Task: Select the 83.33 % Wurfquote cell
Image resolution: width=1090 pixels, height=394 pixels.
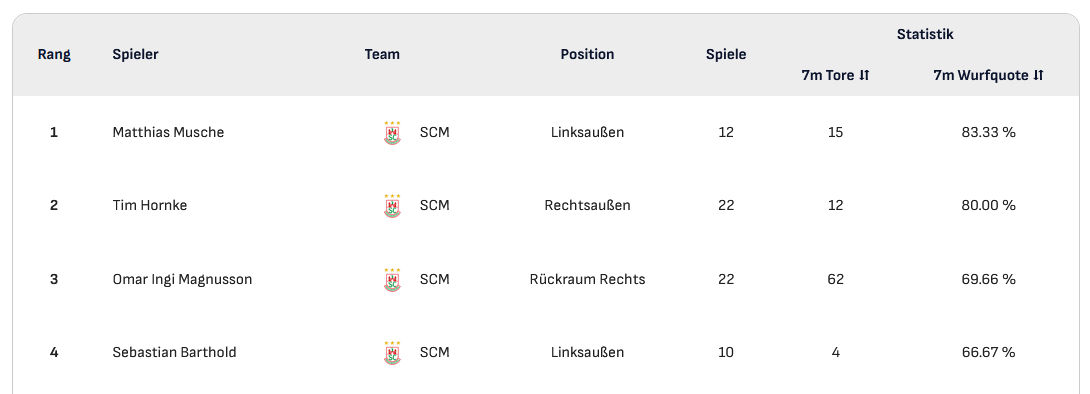Action: click(x=989, y=132)
